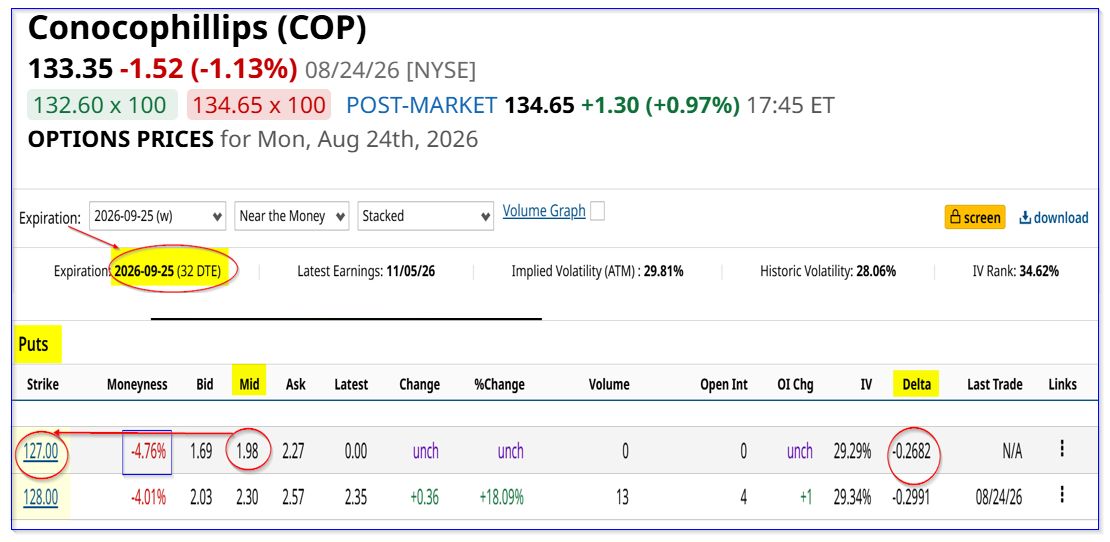The height and width of the screenshot is (542, 1110).
Task: Sort by the Moneyness column header
Action: pos(137,384)
